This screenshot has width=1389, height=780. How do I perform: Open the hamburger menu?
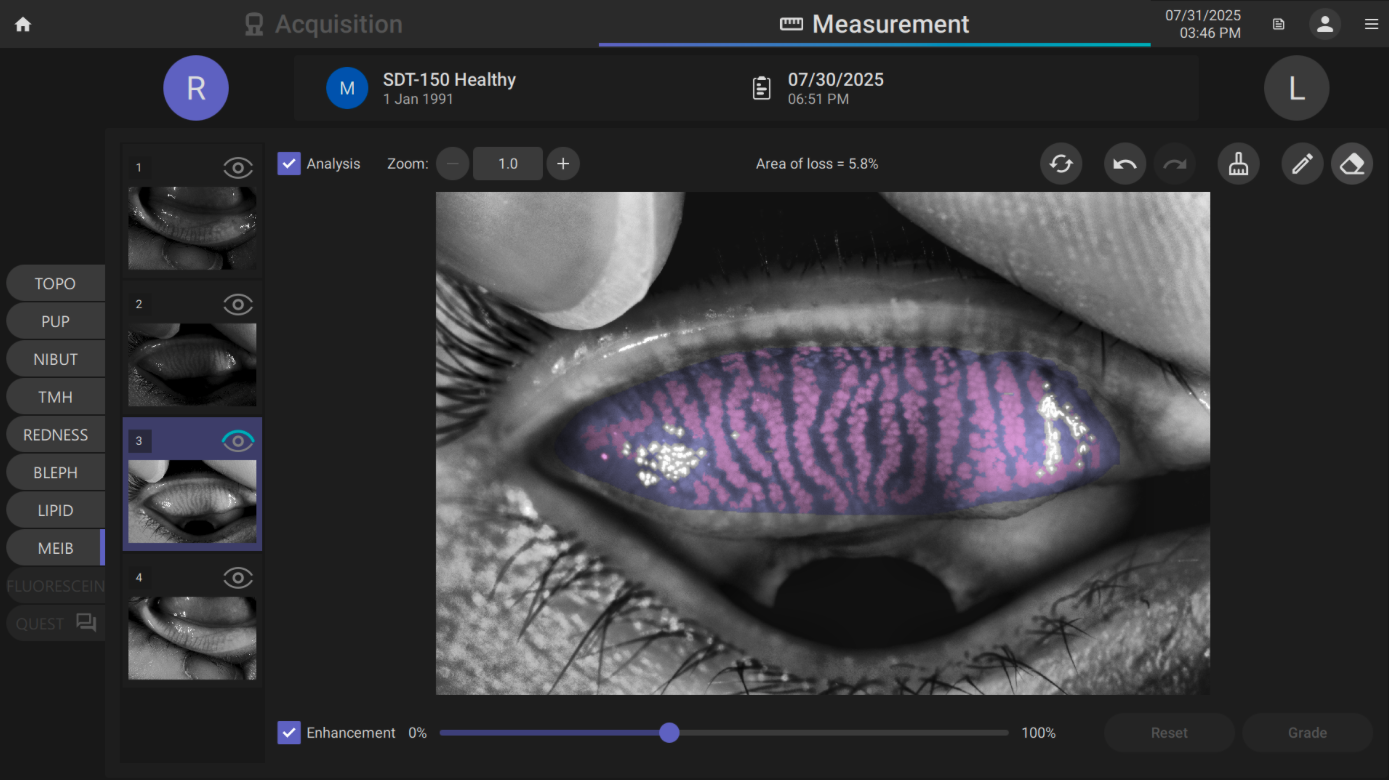(x=1371, y=25)
